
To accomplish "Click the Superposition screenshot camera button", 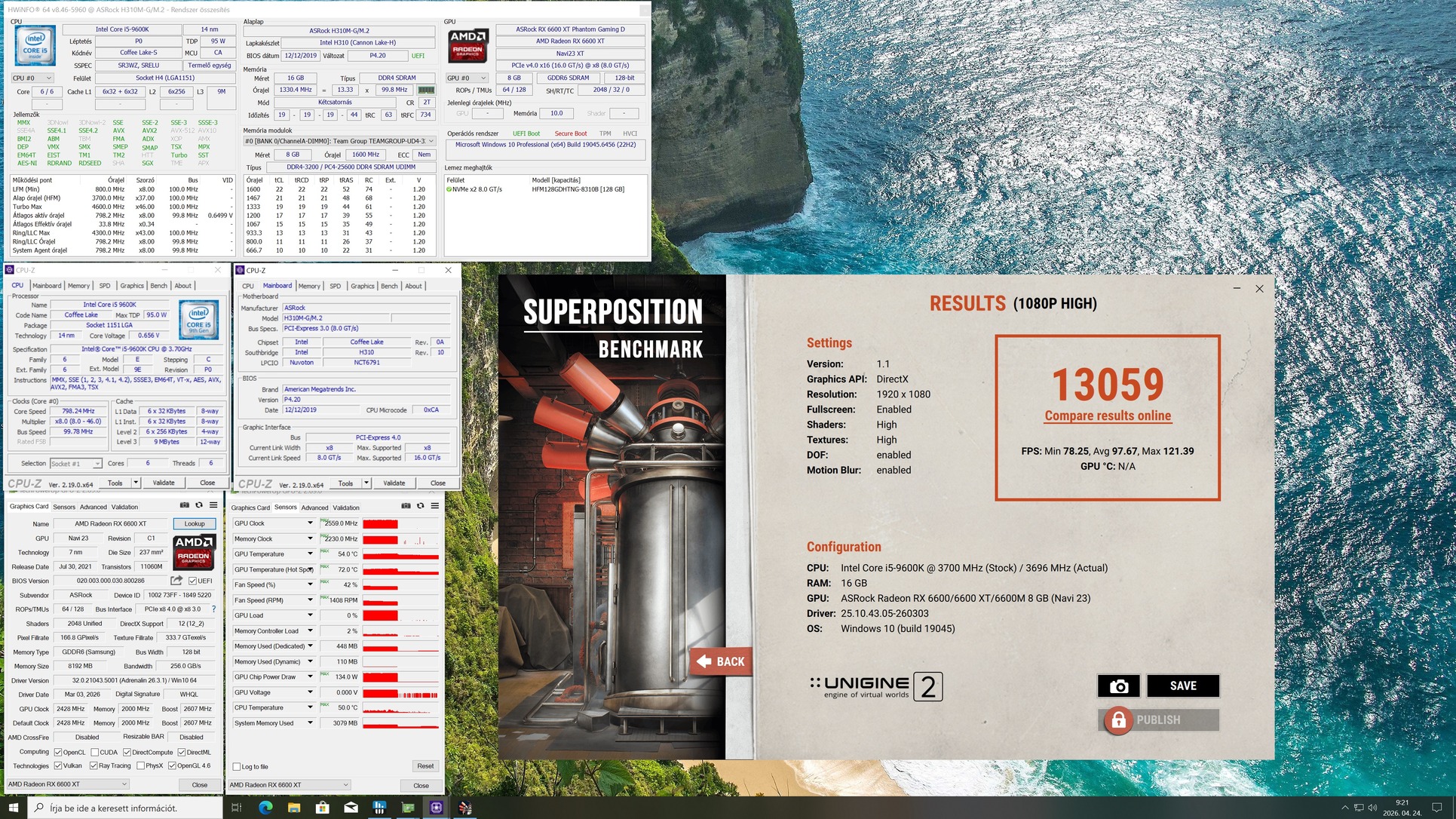I will pyautogui.click(x=1118, y=686).
